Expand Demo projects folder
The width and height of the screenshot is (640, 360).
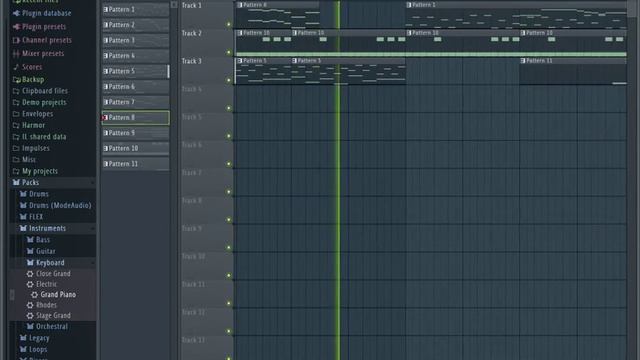click(x=44, y=102)
